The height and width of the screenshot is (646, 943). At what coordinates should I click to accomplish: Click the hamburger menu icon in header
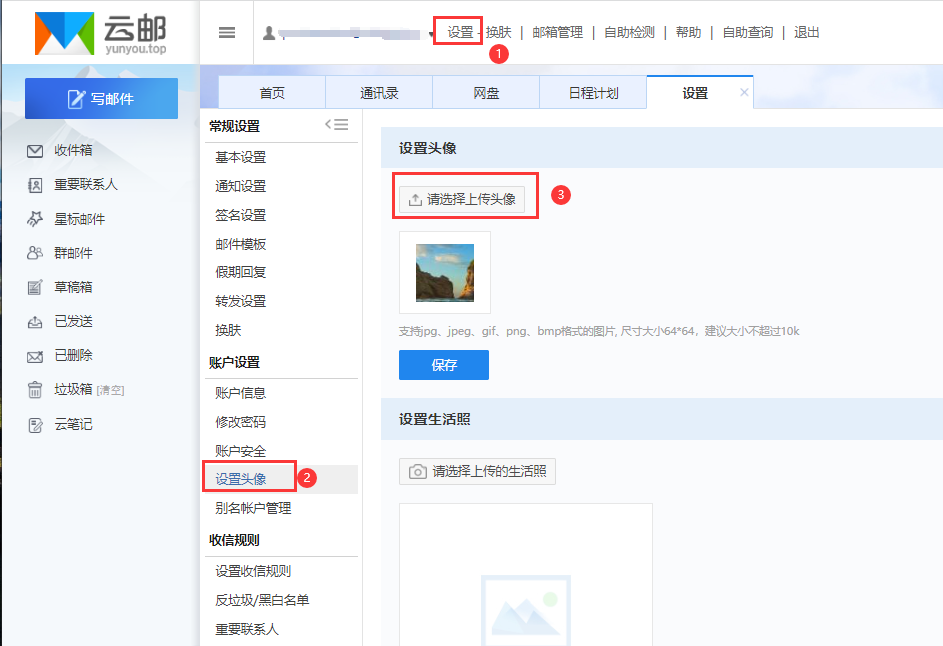[227, 32]
